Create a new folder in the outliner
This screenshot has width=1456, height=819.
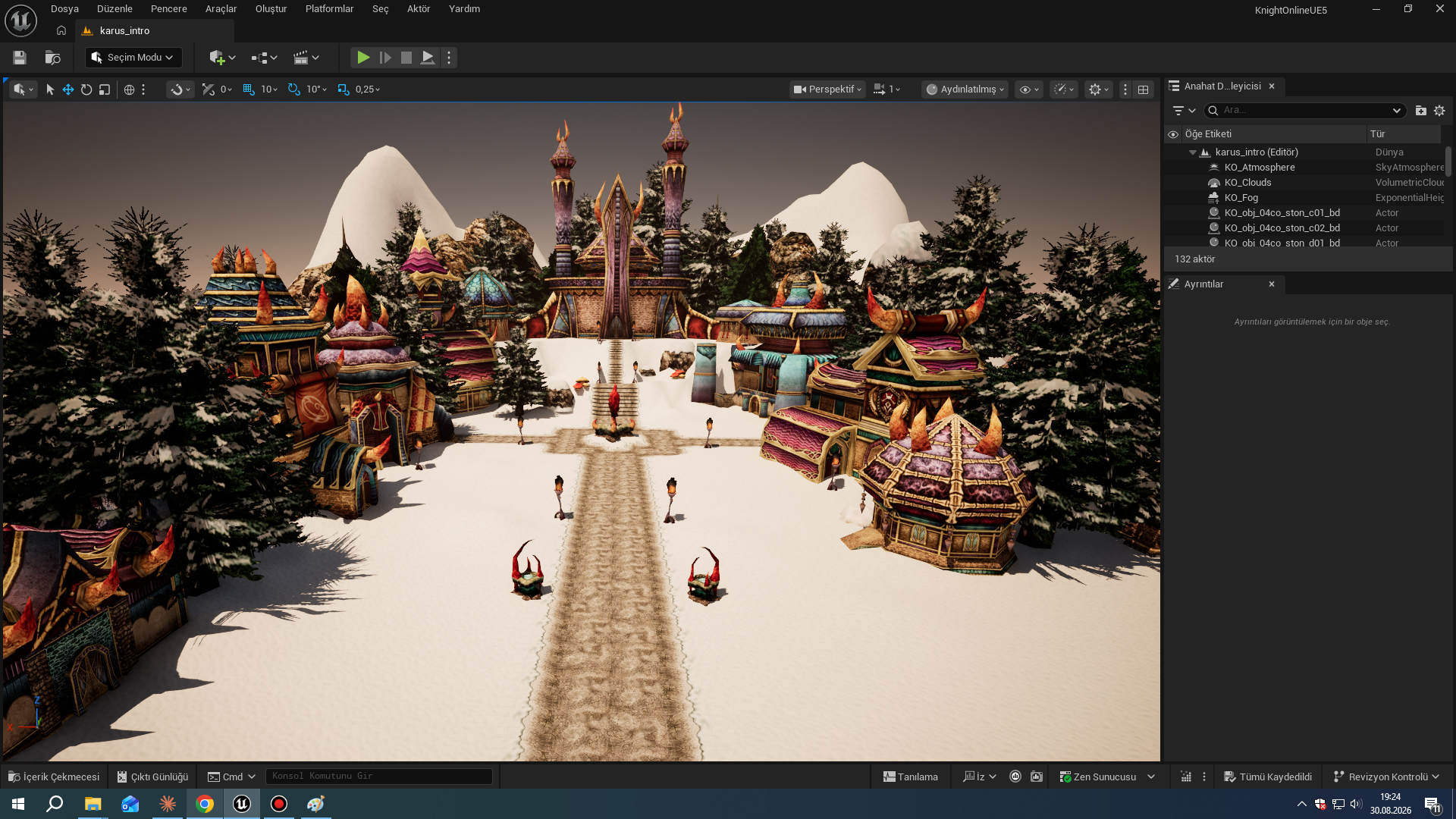point(1420,111)
